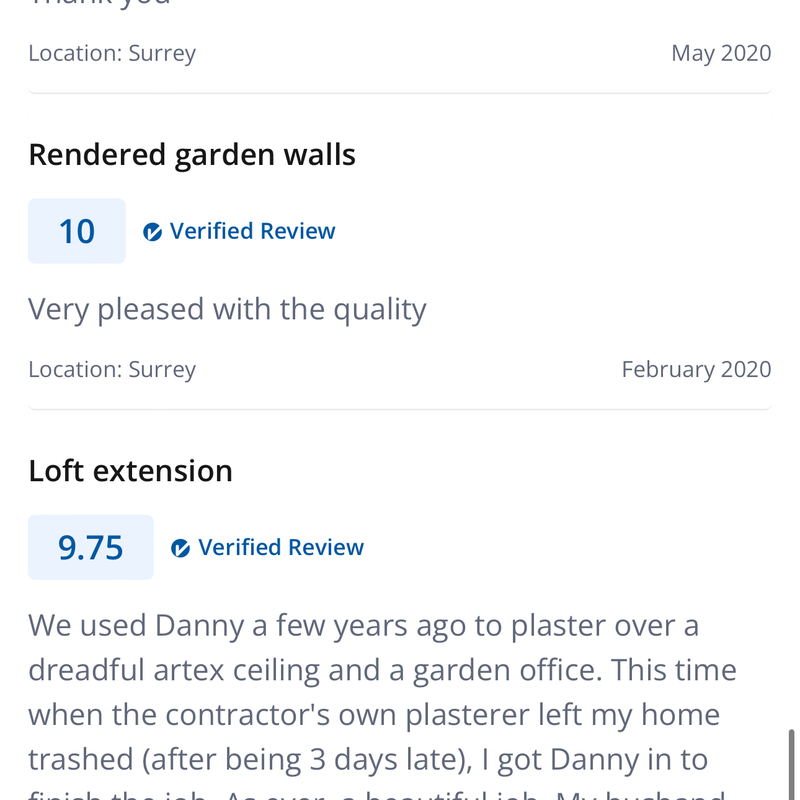Open Verified Review link under Loft extension

[x=281, y=548]
